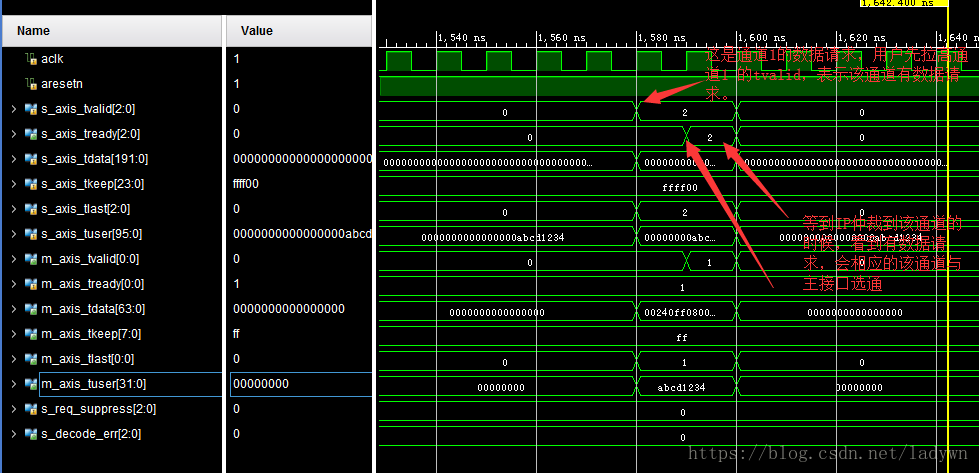Click the s_decode_err bus icon
The image size is (979, 473).
point(31,434)
